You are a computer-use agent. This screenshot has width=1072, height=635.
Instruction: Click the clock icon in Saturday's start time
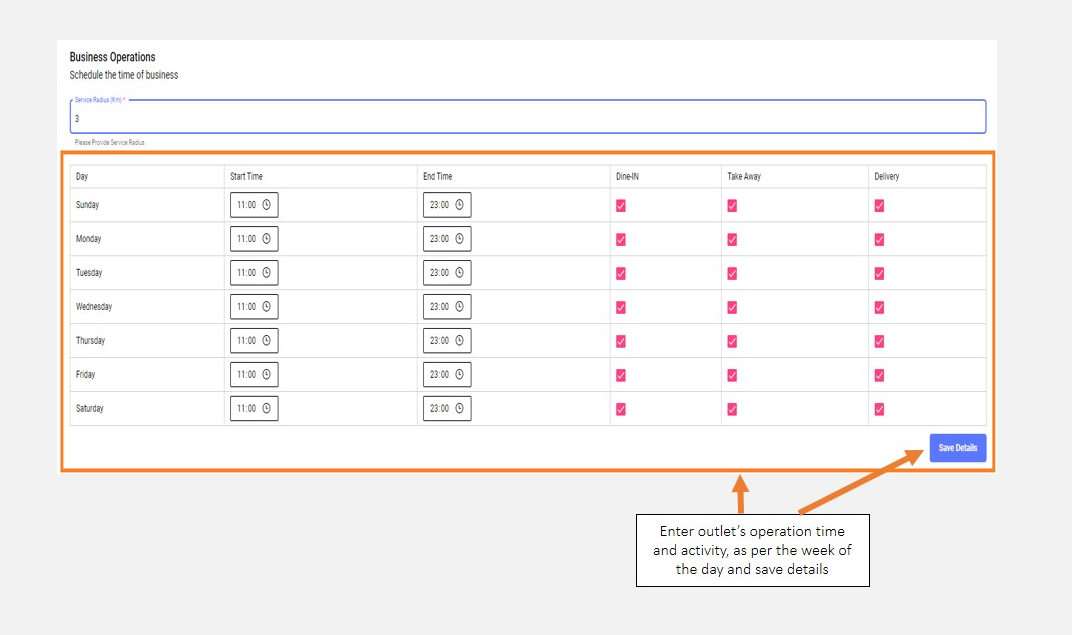(267, 409)
